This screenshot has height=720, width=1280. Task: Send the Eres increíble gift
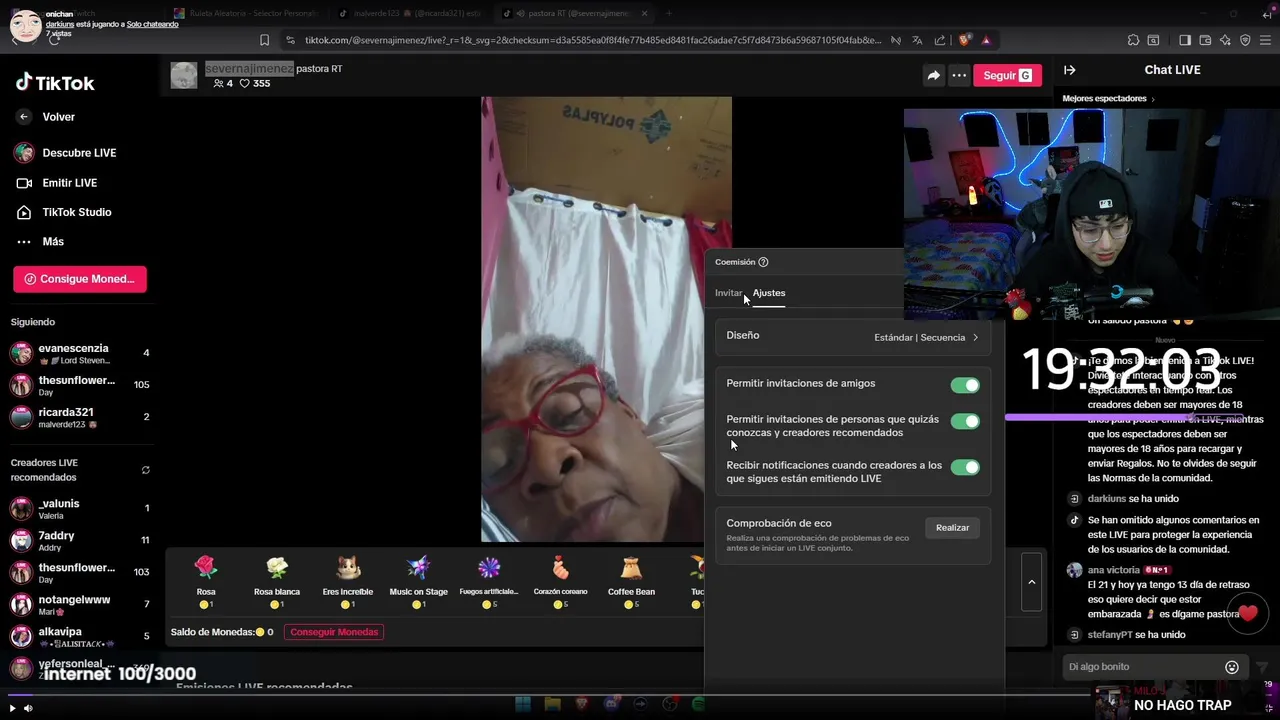348,581
